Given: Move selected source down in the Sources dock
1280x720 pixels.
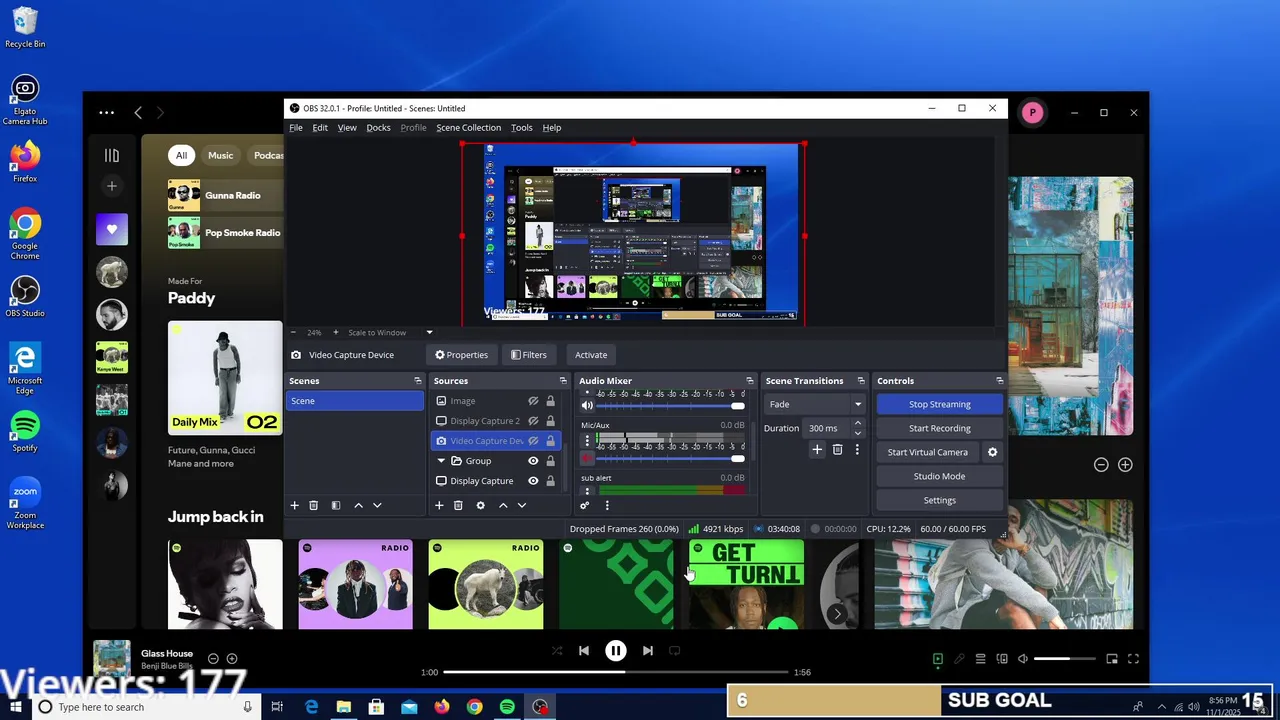Looking at the screenshot, I should click(522, 505).
